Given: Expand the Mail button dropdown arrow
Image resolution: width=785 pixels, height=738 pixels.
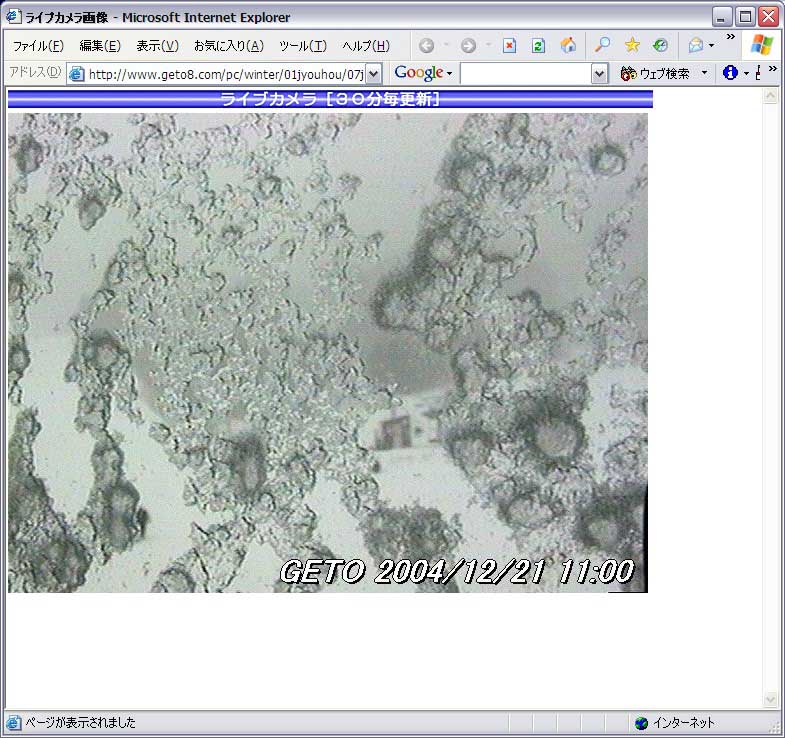Looking at the screenshot, I should tap(711, 46).
